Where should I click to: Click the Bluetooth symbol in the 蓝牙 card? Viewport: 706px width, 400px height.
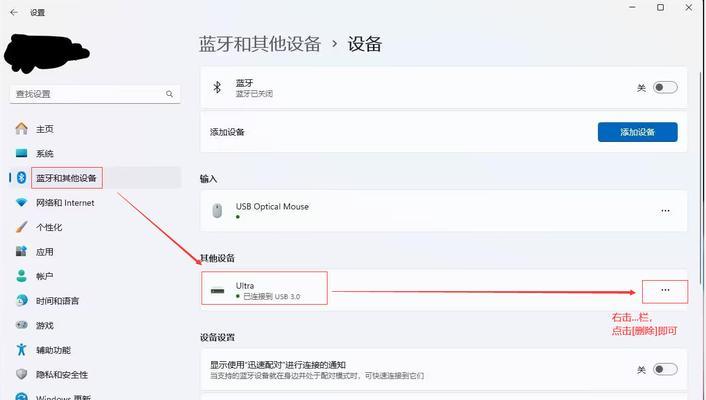point(217,87)
